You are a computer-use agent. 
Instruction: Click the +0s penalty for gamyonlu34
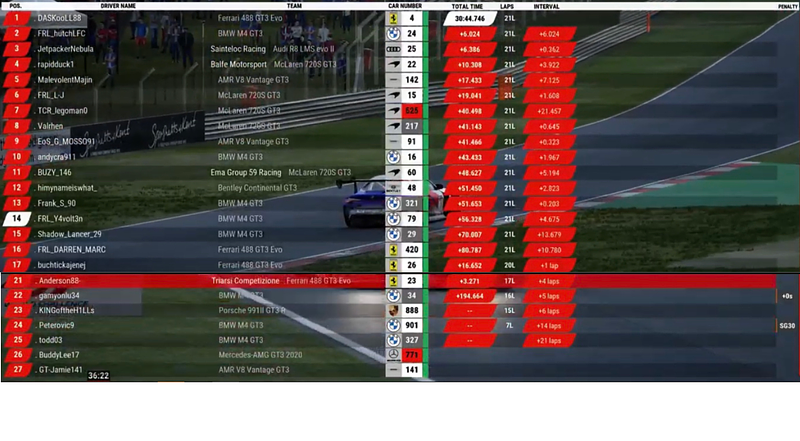787,296
